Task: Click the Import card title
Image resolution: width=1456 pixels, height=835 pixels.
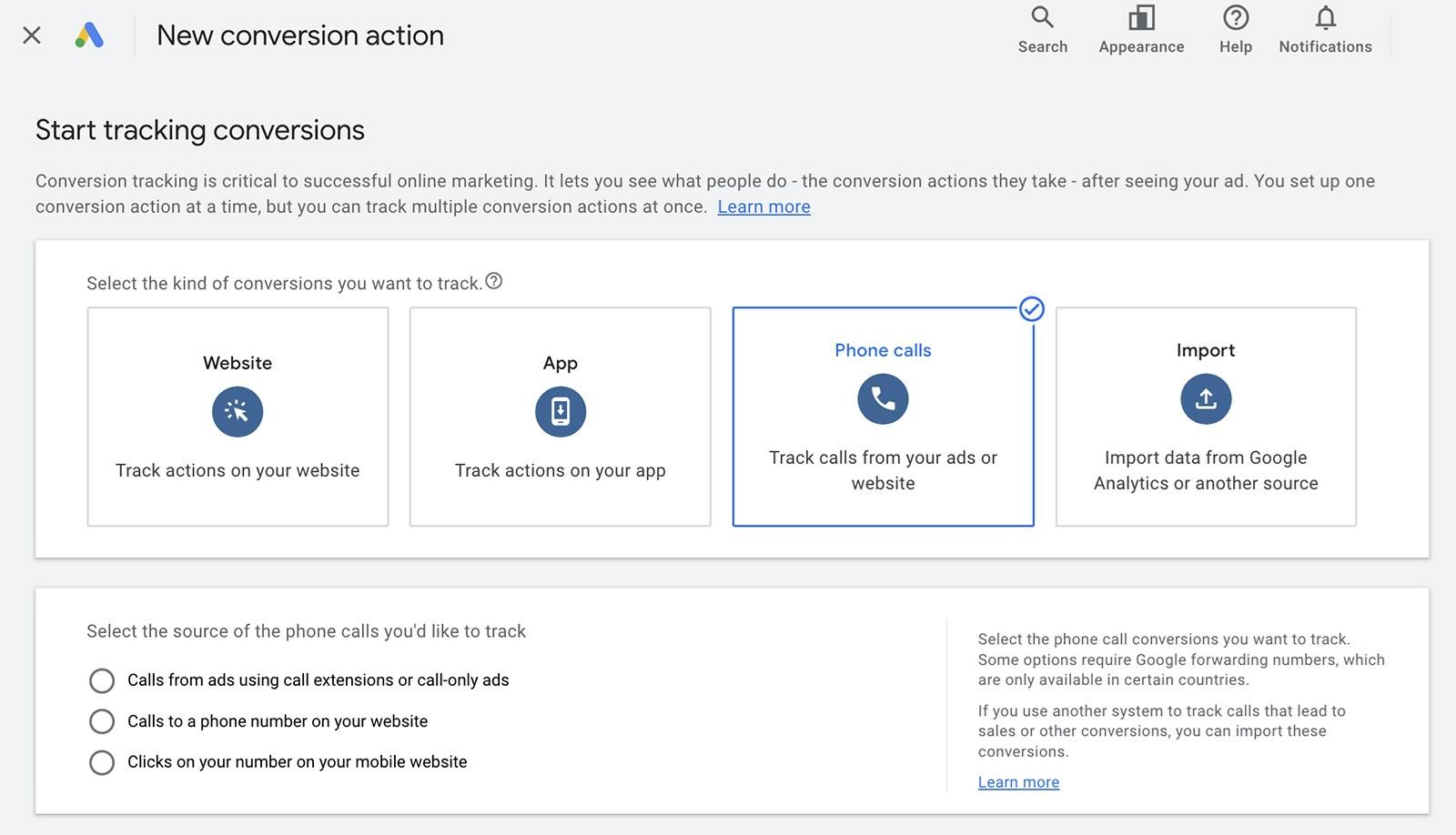Action: click(x=1206, y=350)
